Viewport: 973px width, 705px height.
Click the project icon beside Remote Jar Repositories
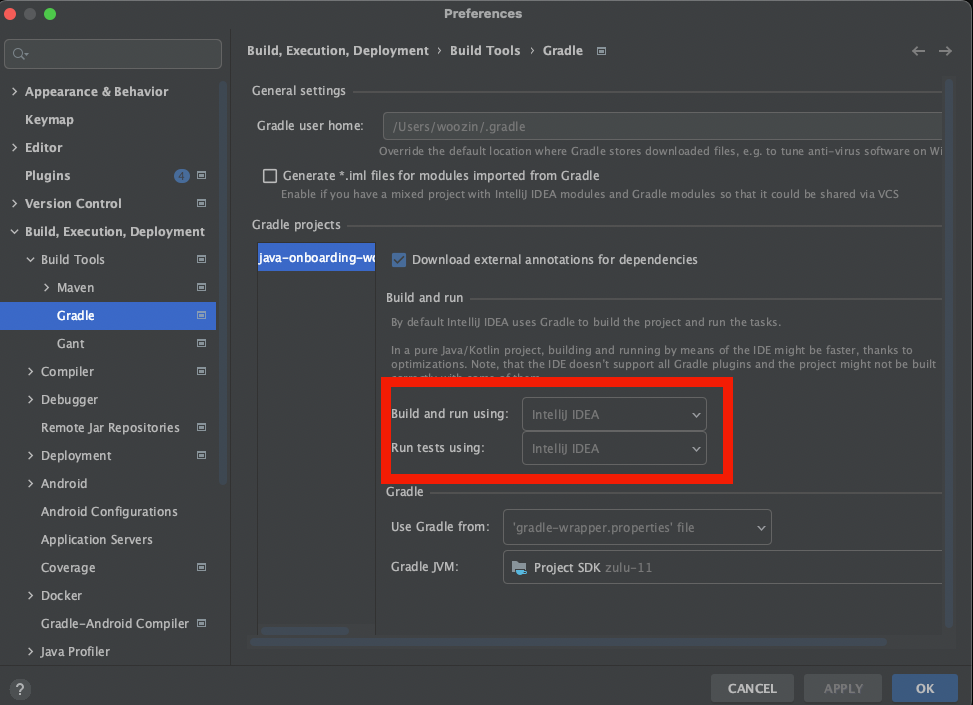point(202,427)
